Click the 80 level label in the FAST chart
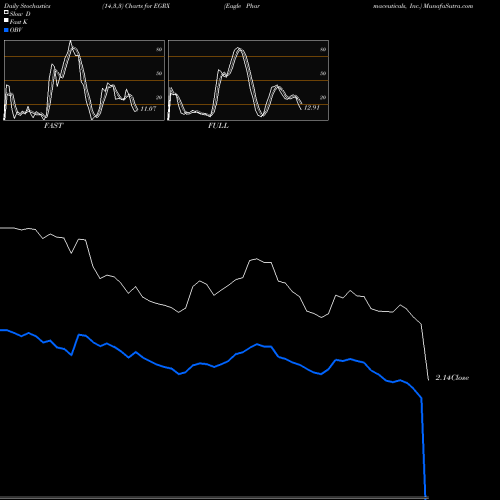This screenshot has height=500, width=500. 159,49
